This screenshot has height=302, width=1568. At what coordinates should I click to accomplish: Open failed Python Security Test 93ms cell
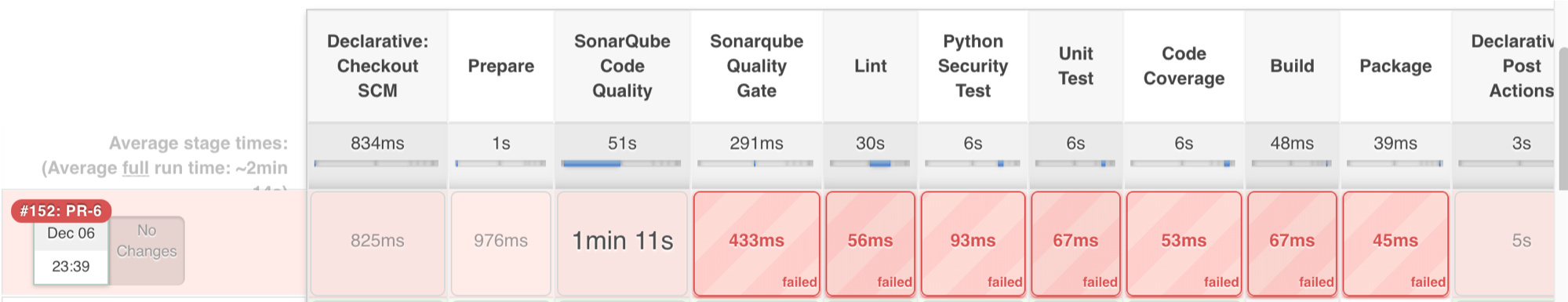pos(973,243)
